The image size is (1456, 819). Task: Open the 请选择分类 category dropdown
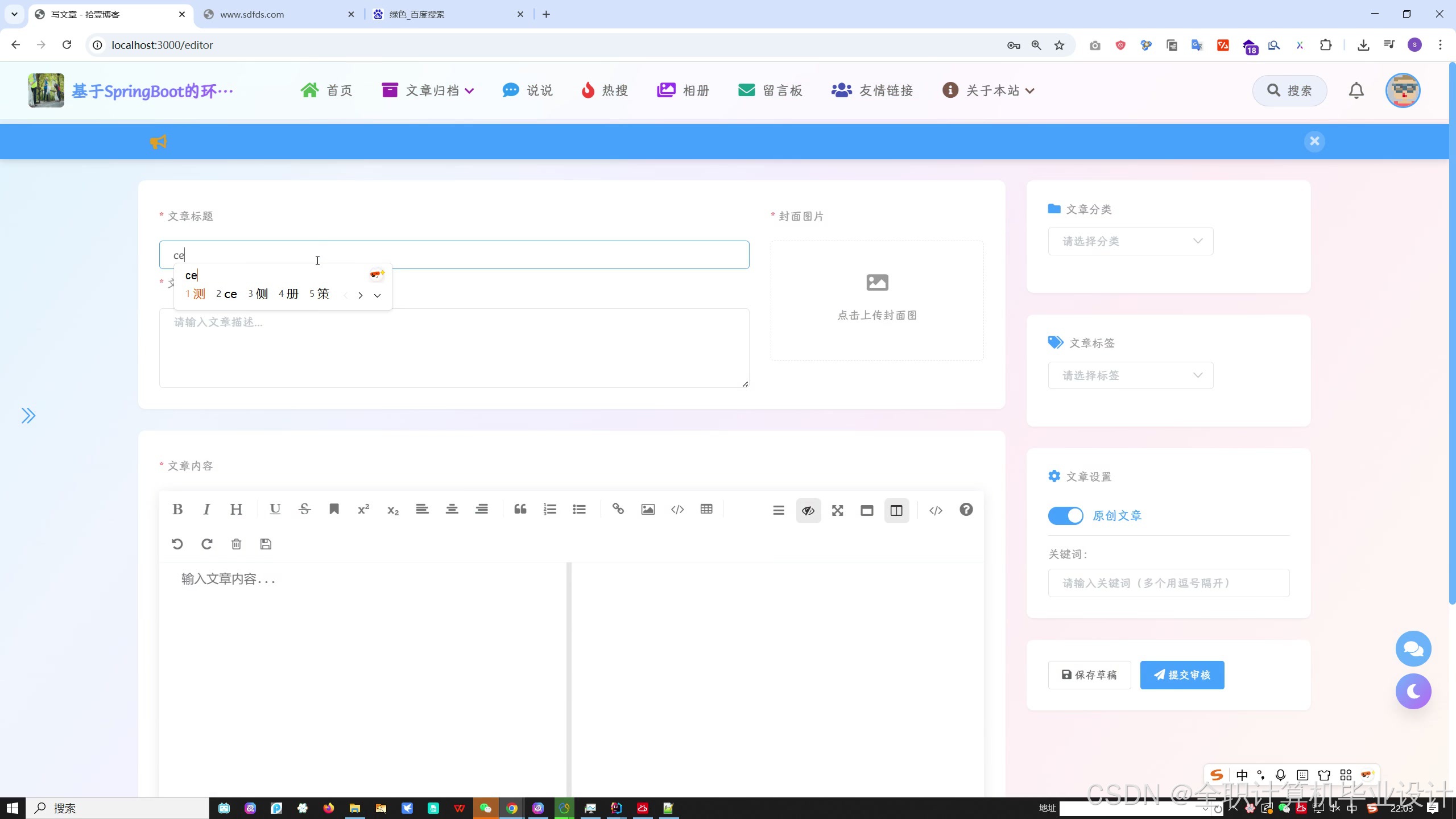click(1130, 241)
